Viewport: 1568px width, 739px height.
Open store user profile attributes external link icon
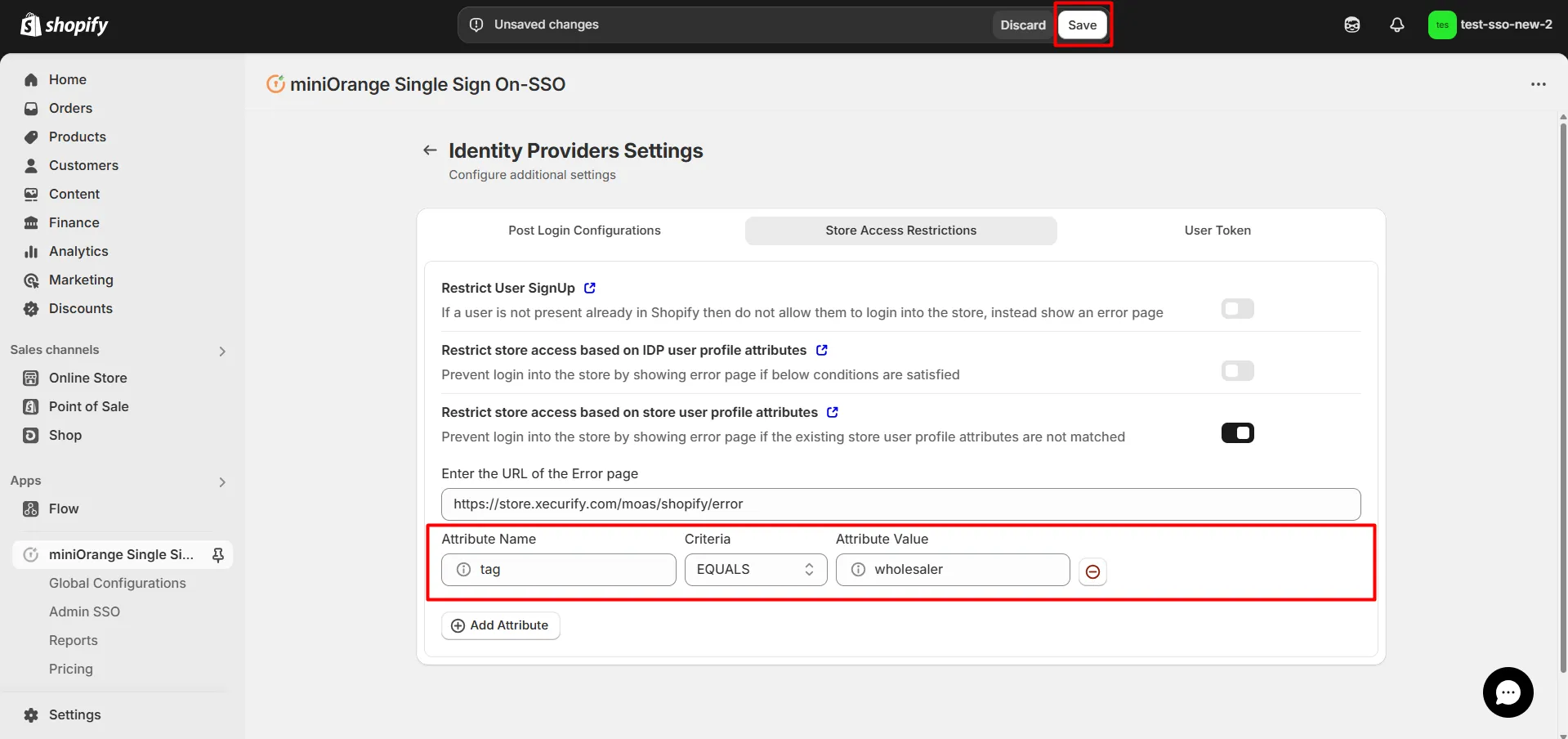[x=833, y=412]
